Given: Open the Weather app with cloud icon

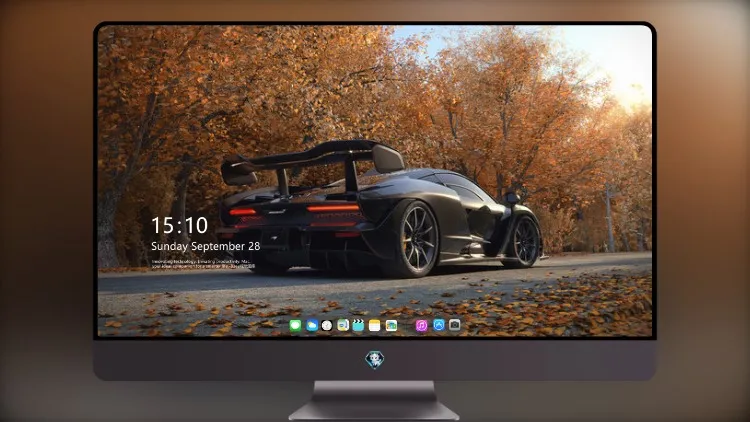Looking at the screenshot, I should (312, 326).
